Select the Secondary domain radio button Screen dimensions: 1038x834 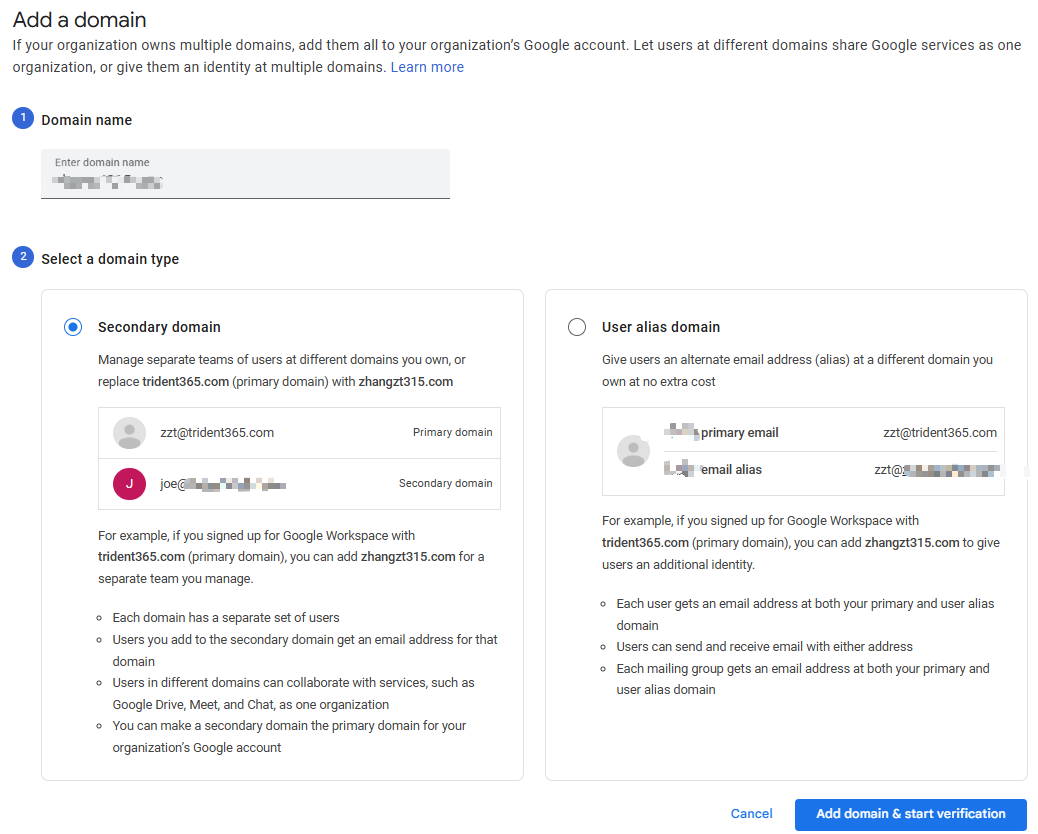(x=73, y=327)
